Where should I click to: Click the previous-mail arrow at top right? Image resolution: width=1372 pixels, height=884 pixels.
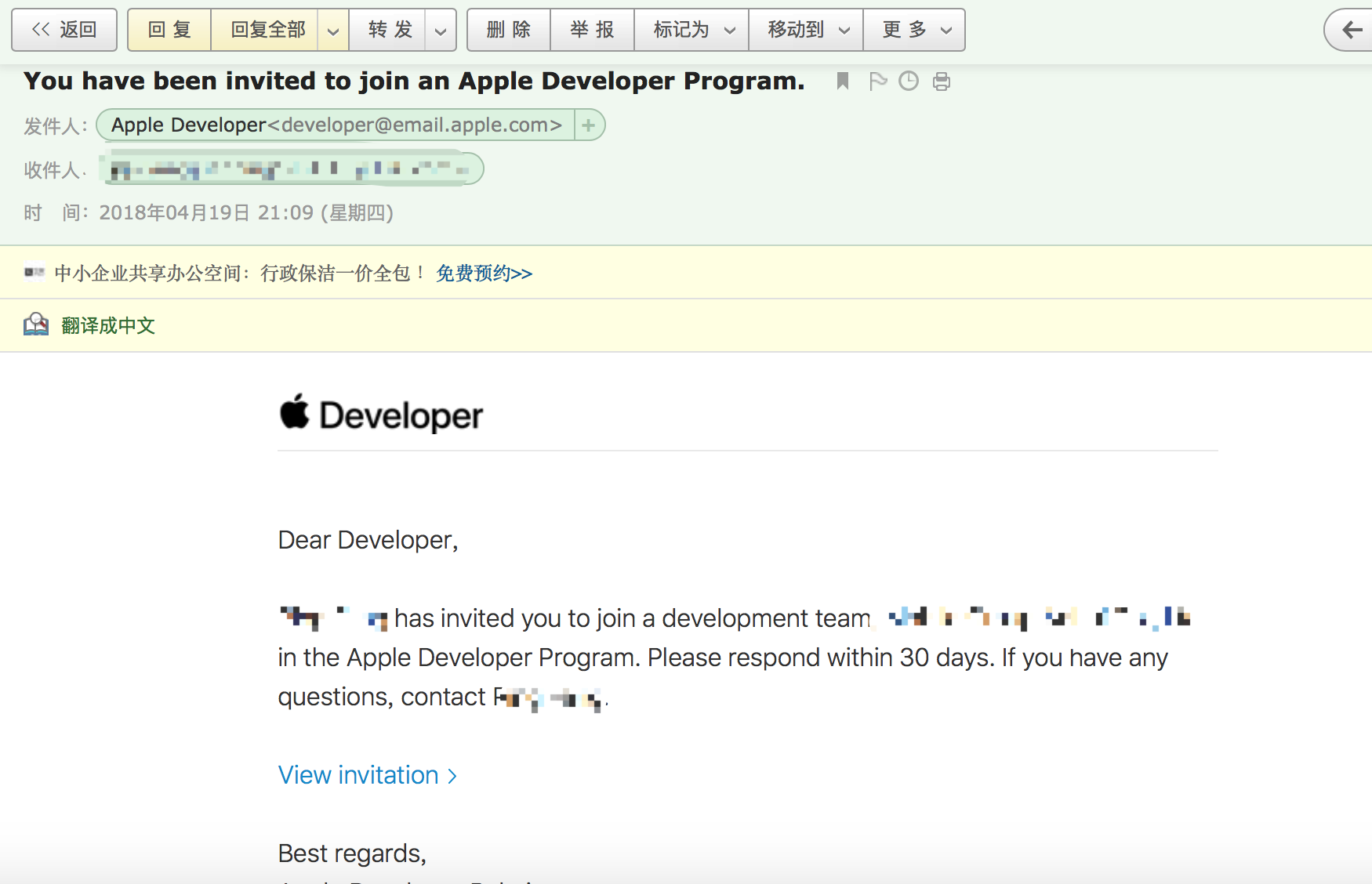point(1351,30)
